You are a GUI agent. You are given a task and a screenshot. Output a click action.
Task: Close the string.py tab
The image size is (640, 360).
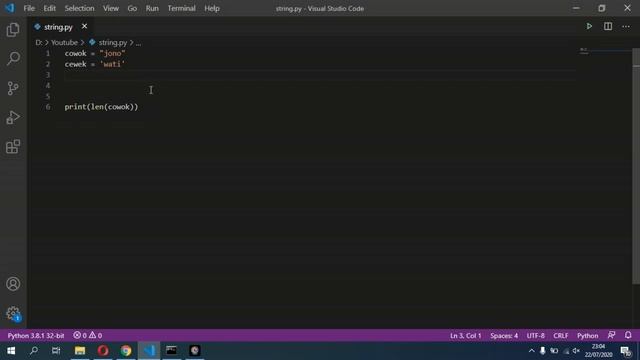(84, 27)
